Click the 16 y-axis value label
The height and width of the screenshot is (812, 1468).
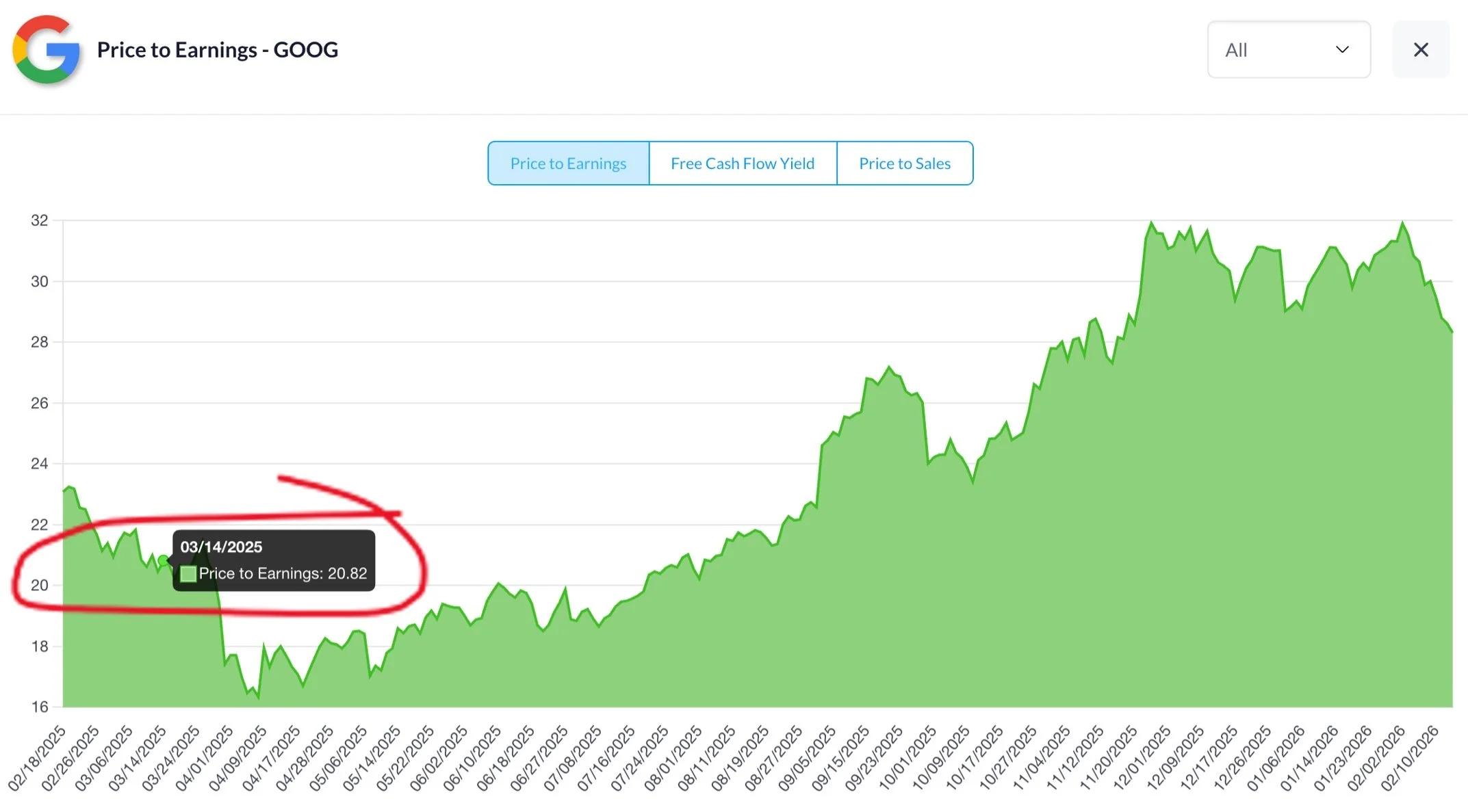(x=40, y=707)
